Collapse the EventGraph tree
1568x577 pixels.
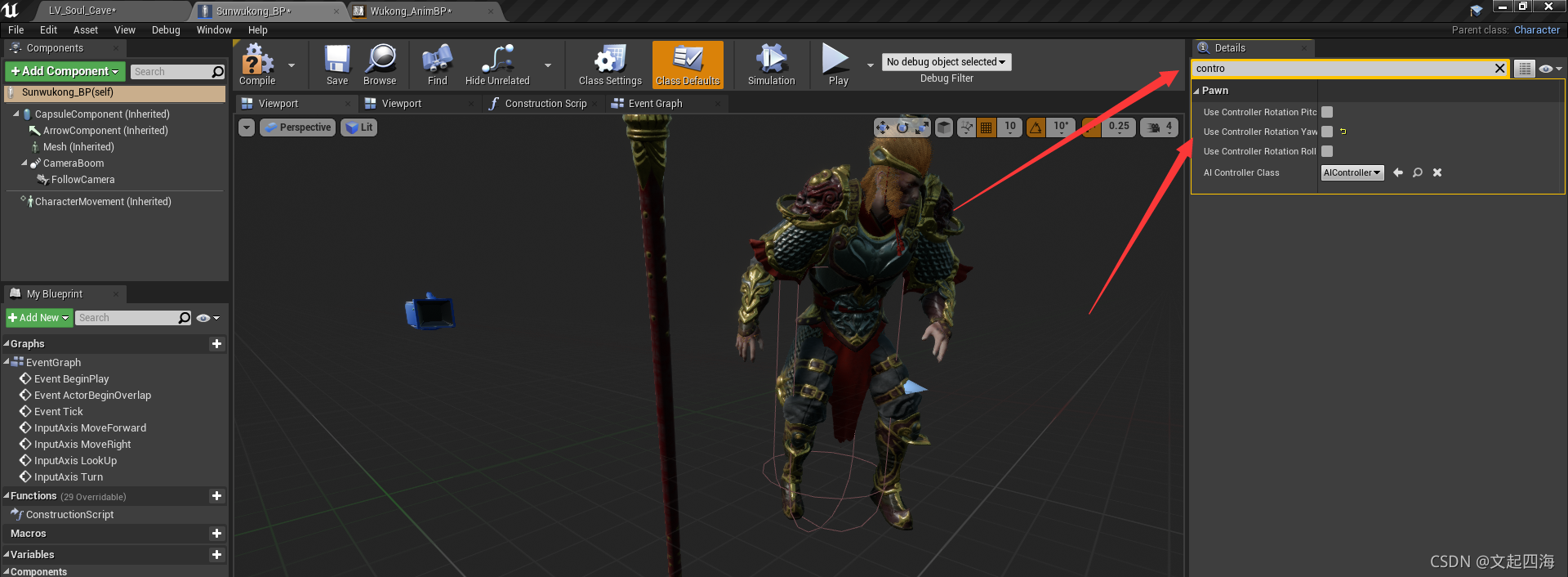click(x=7, y=362)
